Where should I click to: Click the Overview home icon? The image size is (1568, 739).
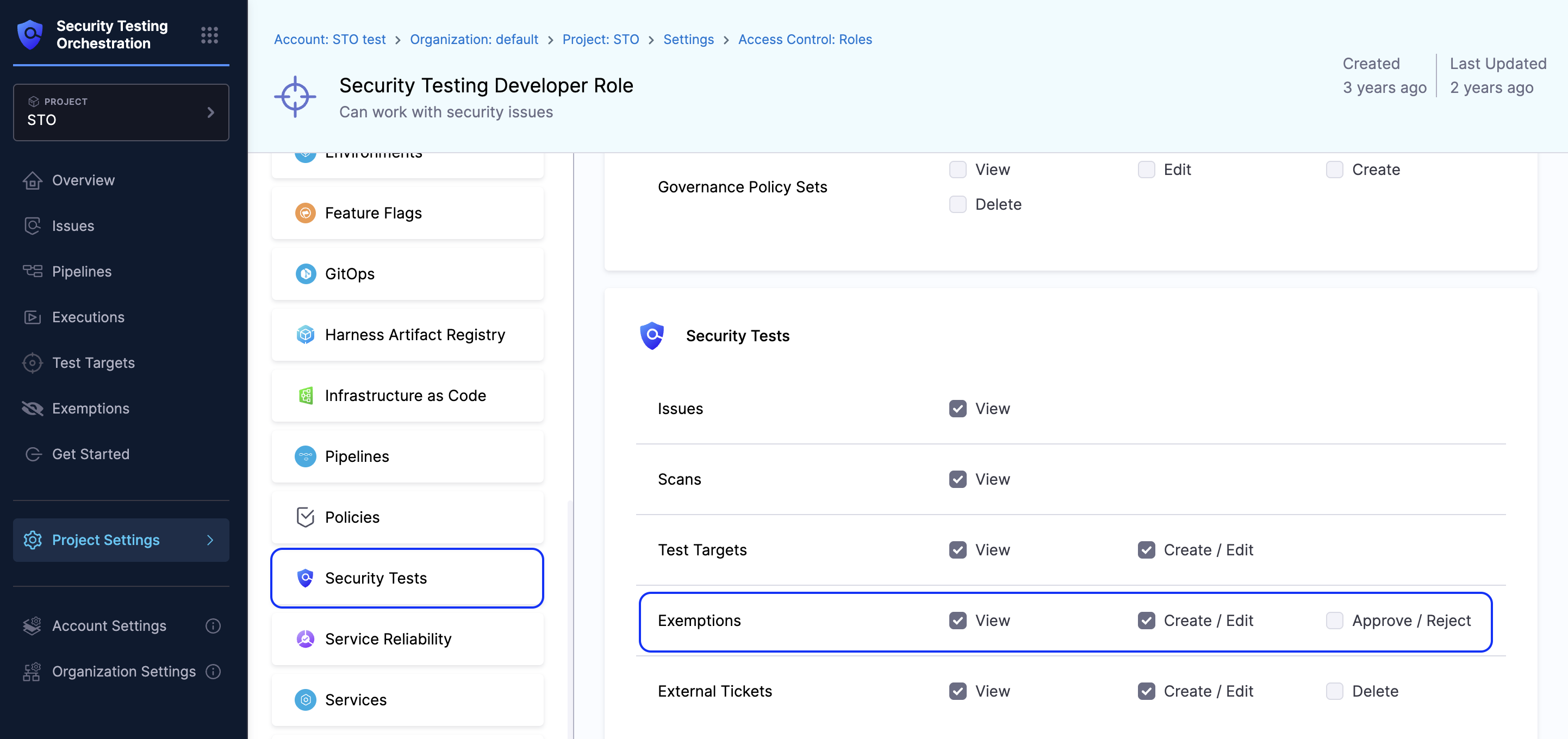click(32, 180)
